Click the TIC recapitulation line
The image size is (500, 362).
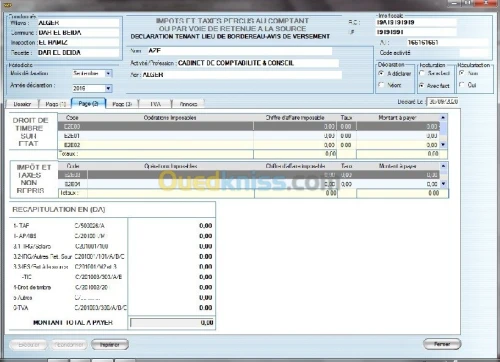click(113, 277)
